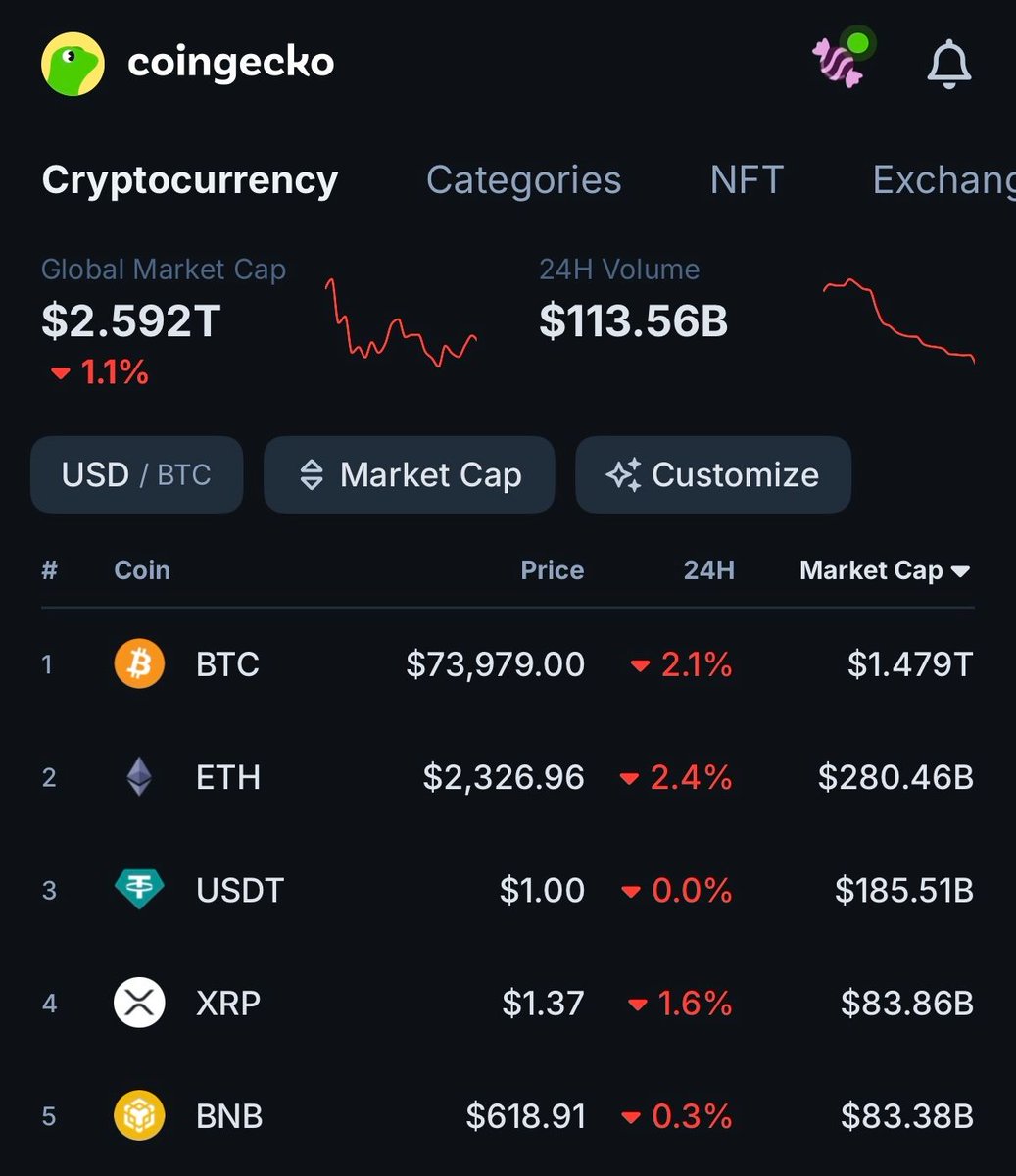
Task: Tap the Bitcoin coin icon
Action: [139, 665]
